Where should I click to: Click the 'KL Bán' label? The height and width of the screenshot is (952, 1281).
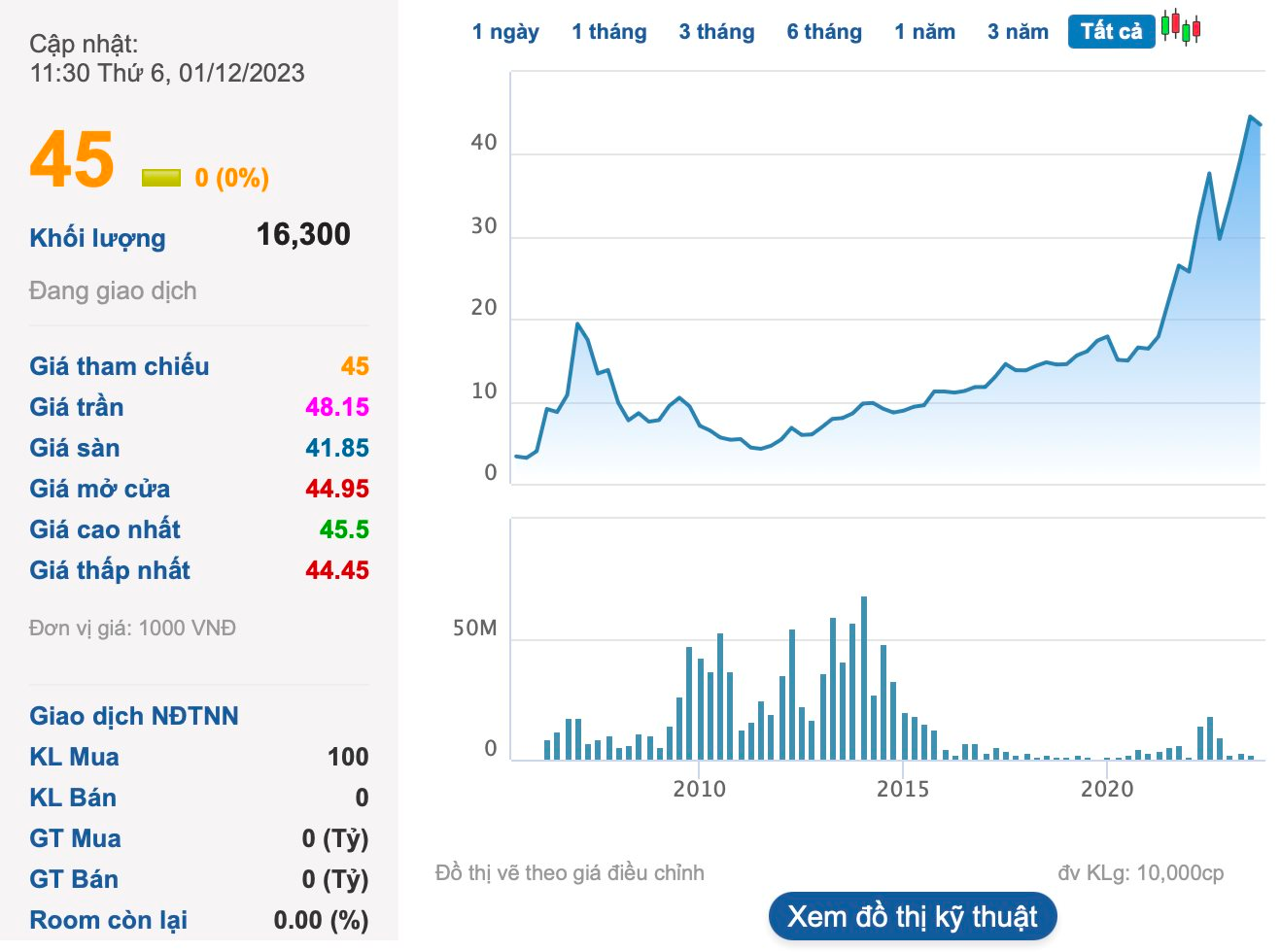[73, 798]
